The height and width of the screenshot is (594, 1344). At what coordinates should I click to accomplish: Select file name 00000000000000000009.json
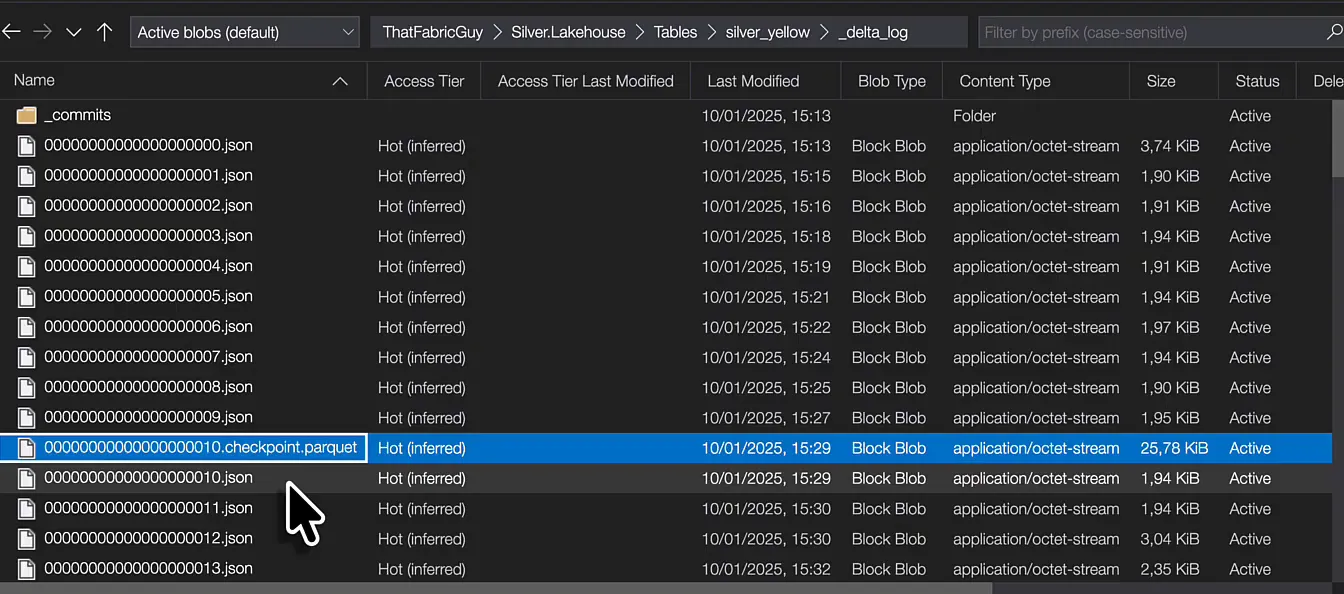(148, 417)
